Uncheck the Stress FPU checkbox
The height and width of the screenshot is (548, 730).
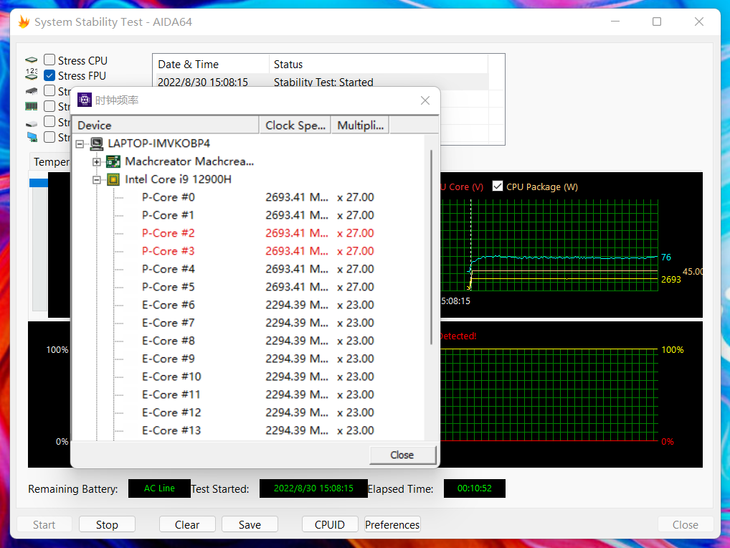click(49, 75)
